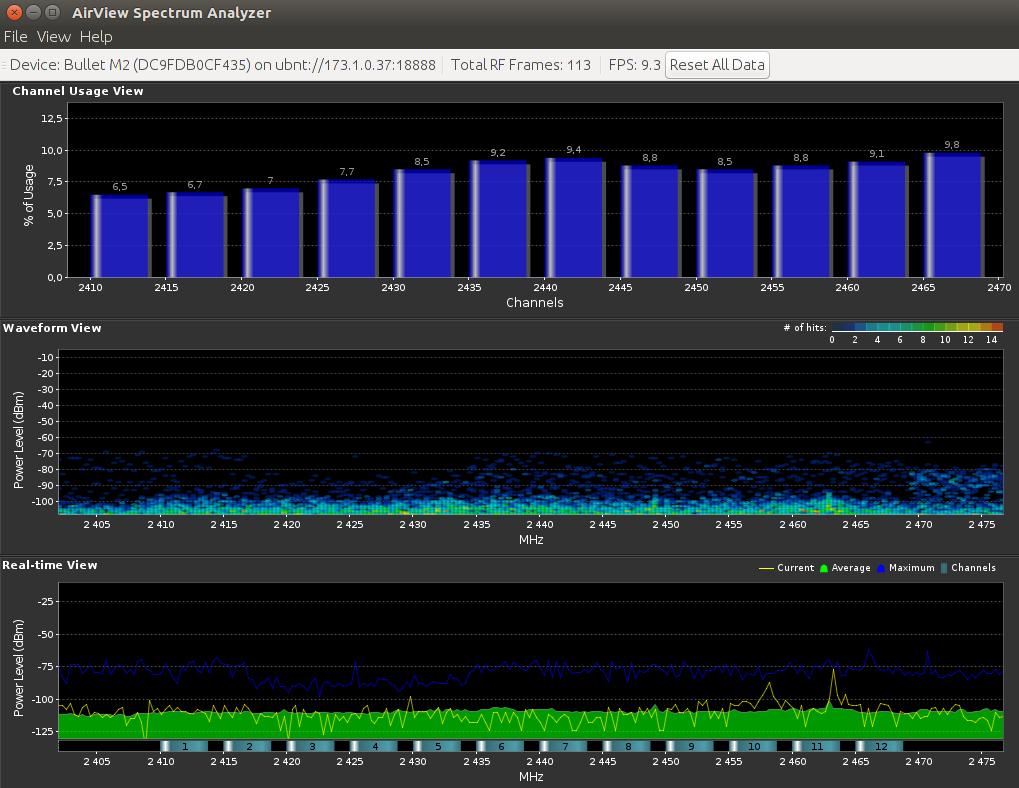The image size is (1019, 788).
Task: Click the Device Bullet M2 status text
Action: (x=222, y=65)
